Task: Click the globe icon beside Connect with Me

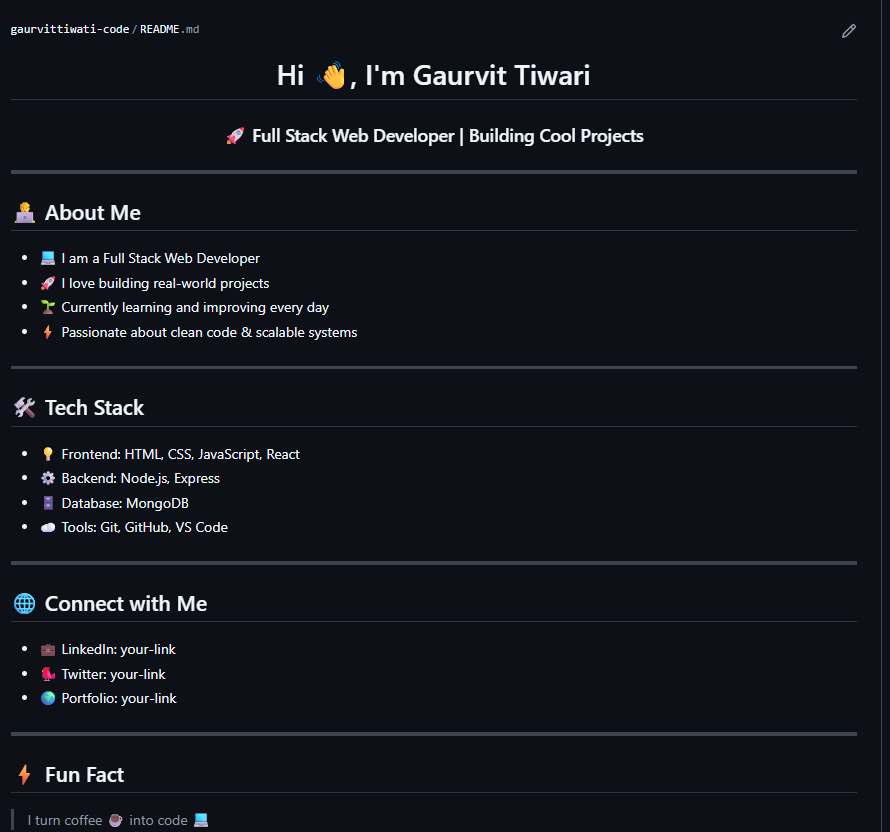Action: click(25, 604)
